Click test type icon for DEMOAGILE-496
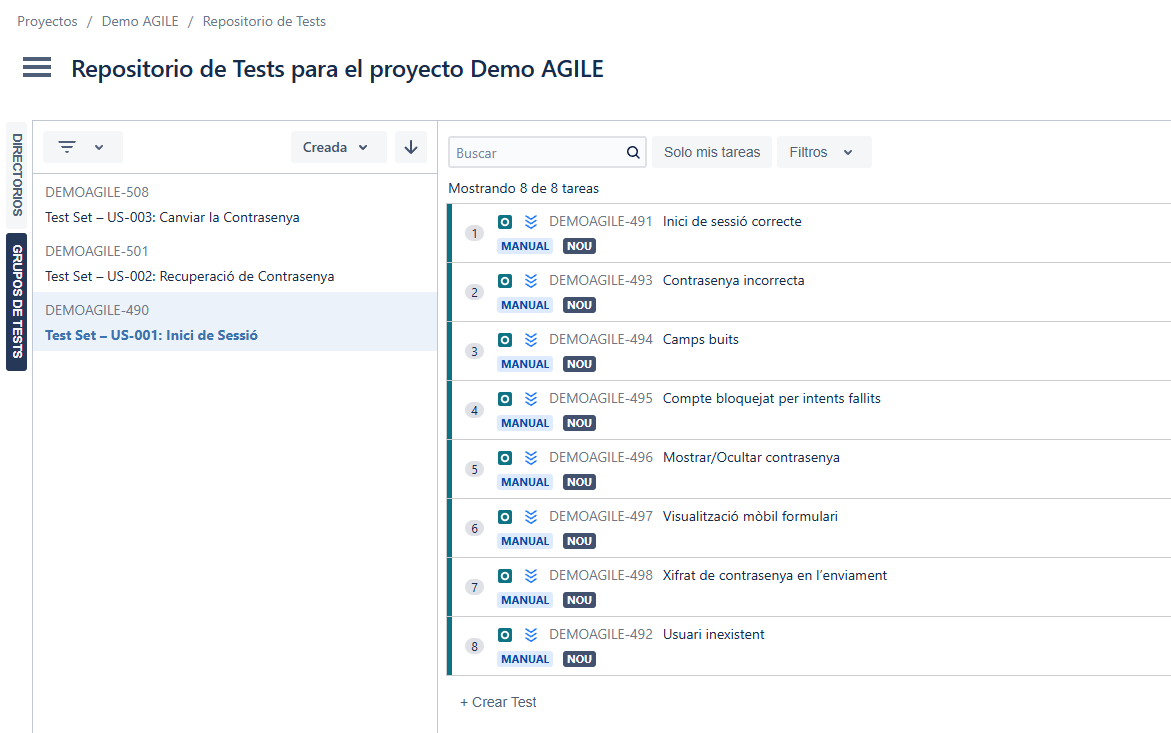Image resolution: width=1171 pixels, height=733 pixels. (505, 458)
